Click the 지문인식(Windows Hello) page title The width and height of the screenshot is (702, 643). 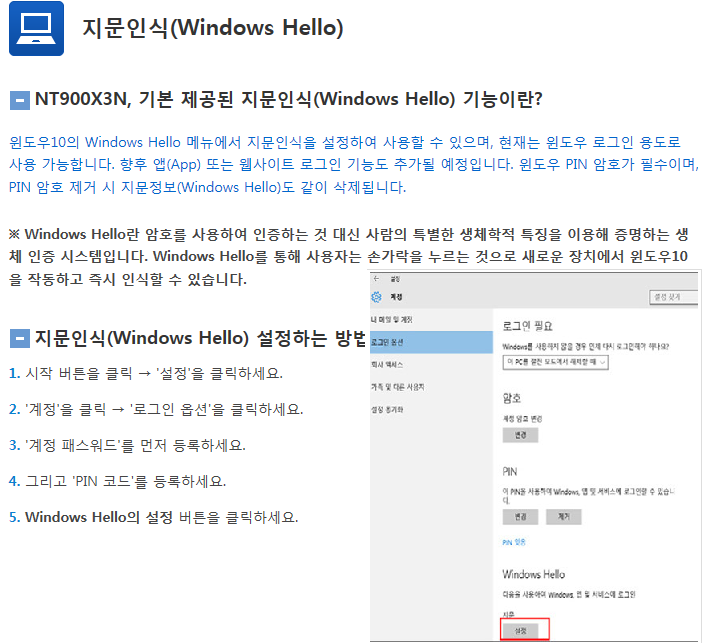coord(213,28)
